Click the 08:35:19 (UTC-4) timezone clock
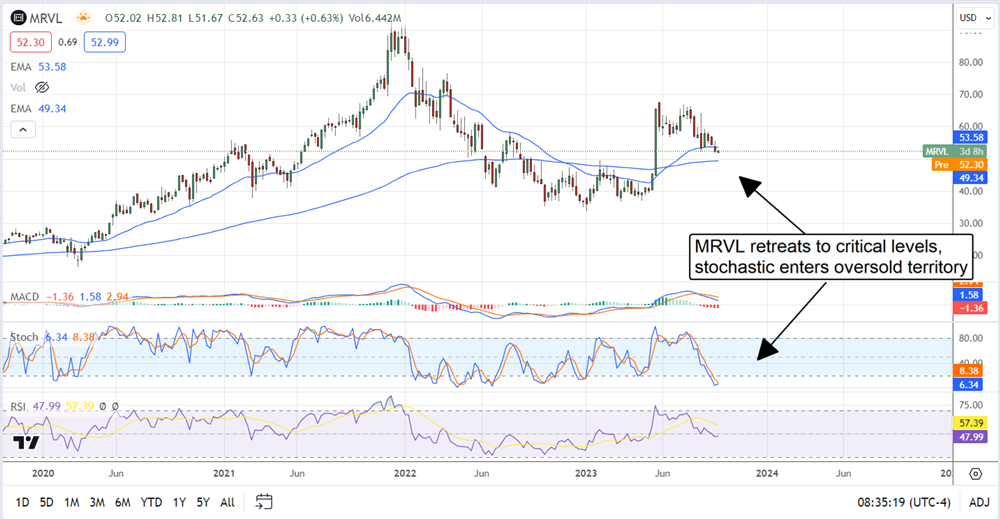Image resolution: width=1000 pixels, height=519 pixels. [904, 502]
